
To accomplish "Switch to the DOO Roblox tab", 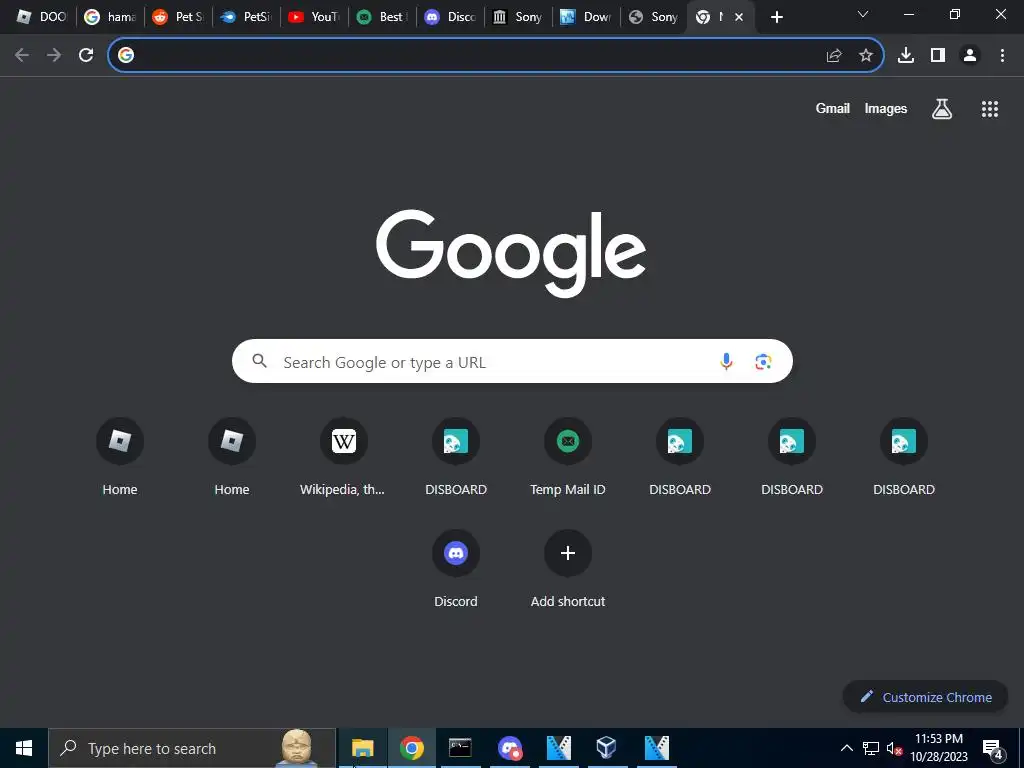I will click(x=40, y=17).
